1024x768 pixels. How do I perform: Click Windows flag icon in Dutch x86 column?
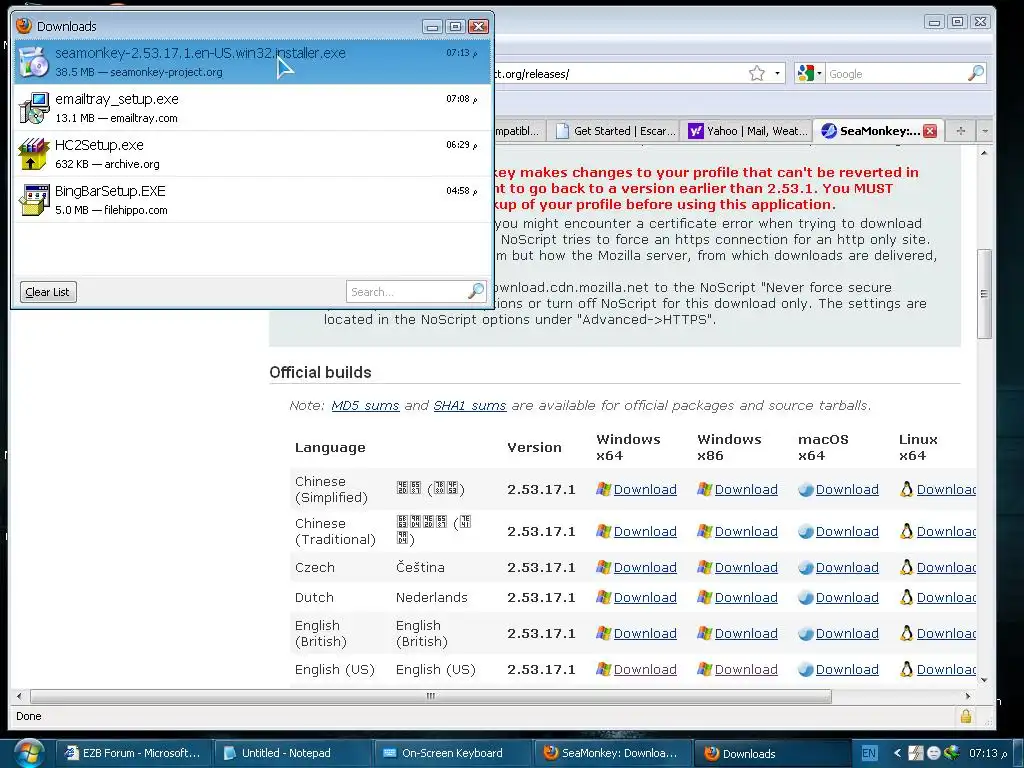click(x=704, y=597)
